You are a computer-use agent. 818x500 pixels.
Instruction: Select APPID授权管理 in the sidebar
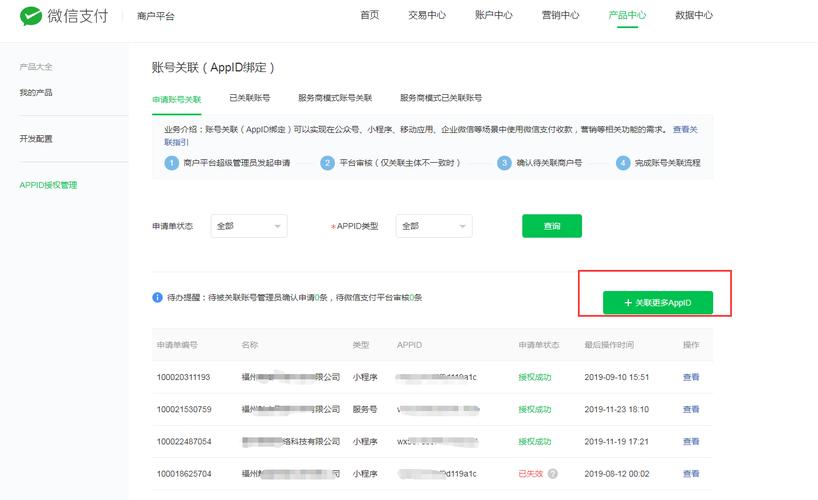pyautogui.click(x=48, y=185)
